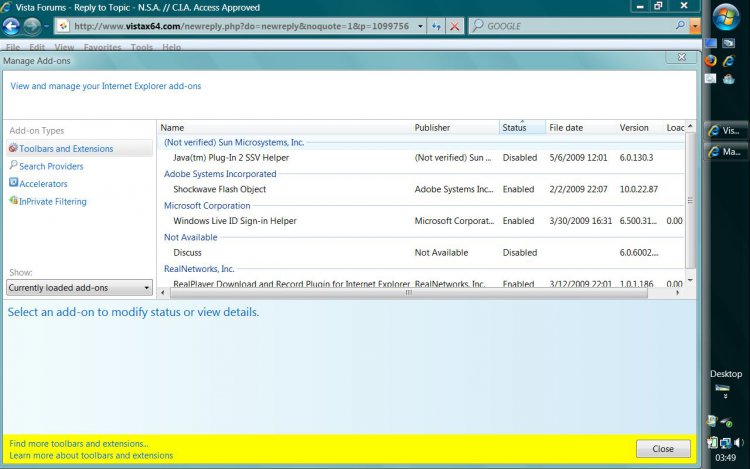Open the Edit menu
This screenshot has height=469, width=750.
tap(37, 47)
